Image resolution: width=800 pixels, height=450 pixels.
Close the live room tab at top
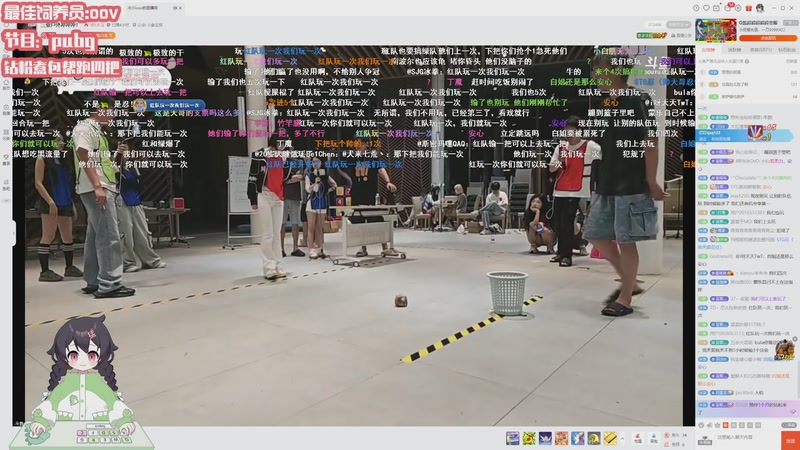tap(180, 8)
